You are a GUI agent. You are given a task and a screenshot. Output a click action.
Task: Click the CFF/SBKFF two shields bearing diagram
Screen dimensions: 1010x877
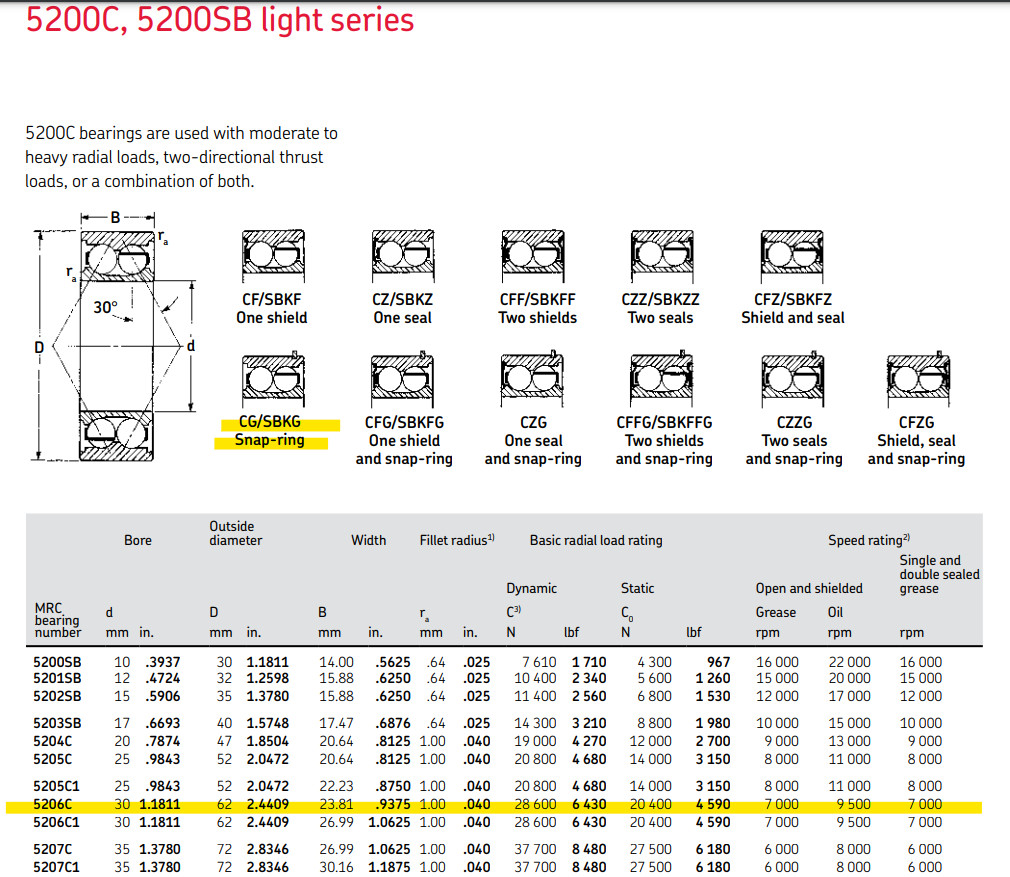tap(533, 256)
